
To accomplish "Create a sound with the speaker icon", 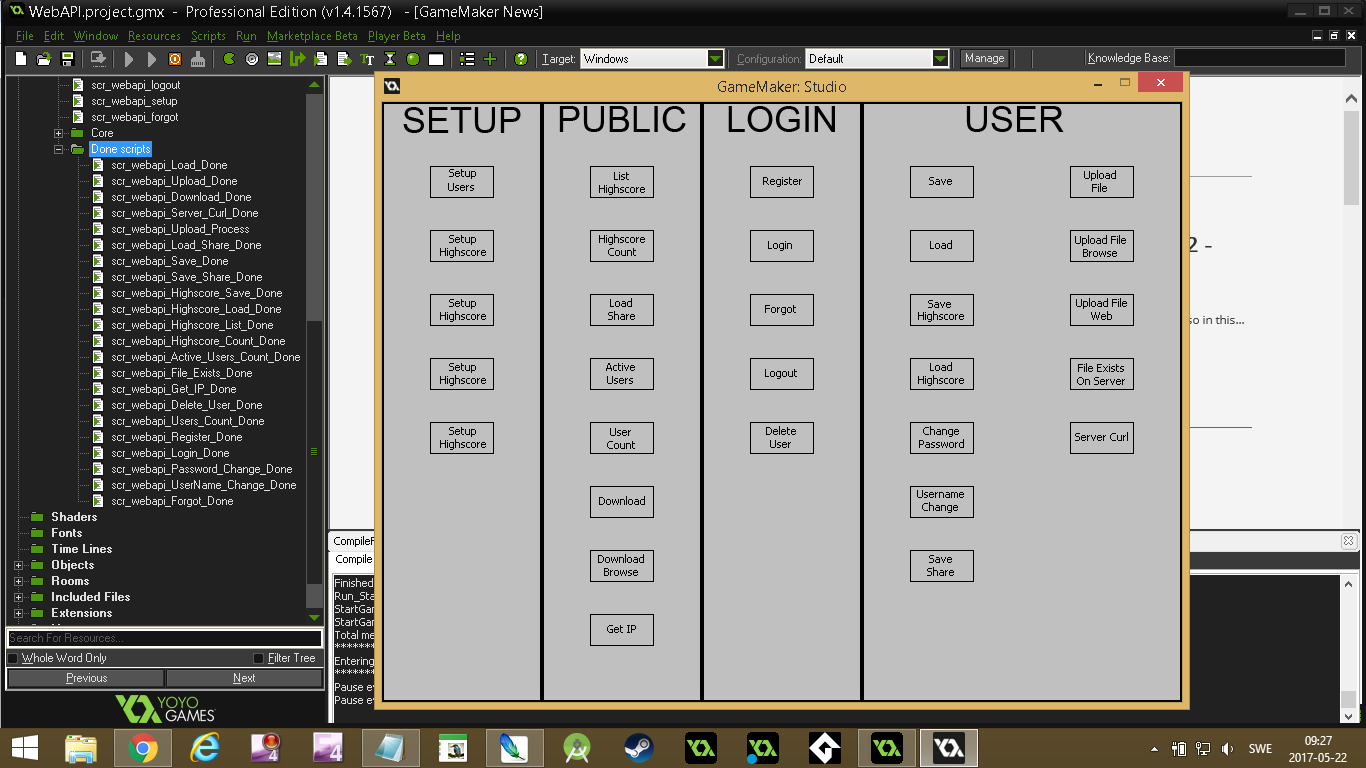I will click(252, 59).
